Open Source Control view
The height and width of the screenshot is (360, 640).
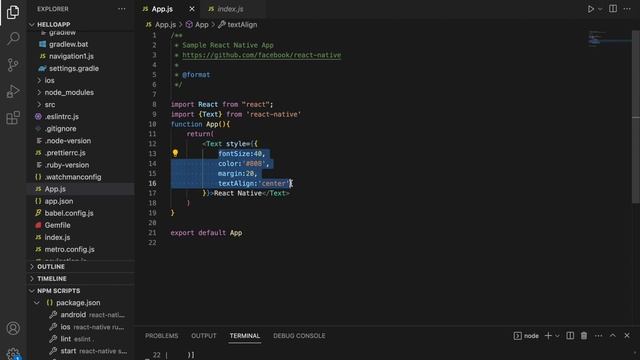tap(13, 65)
